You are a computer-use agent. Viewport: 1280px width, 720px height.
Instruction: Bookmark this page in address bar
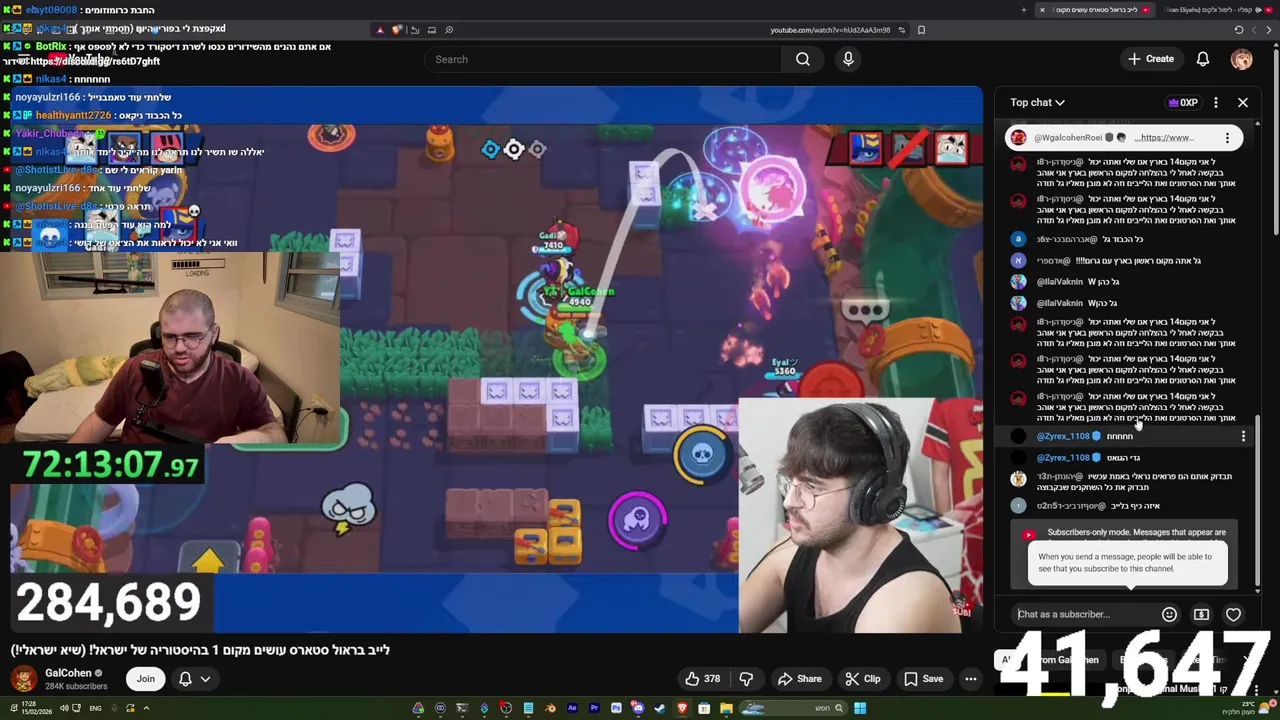click(921, 30)
